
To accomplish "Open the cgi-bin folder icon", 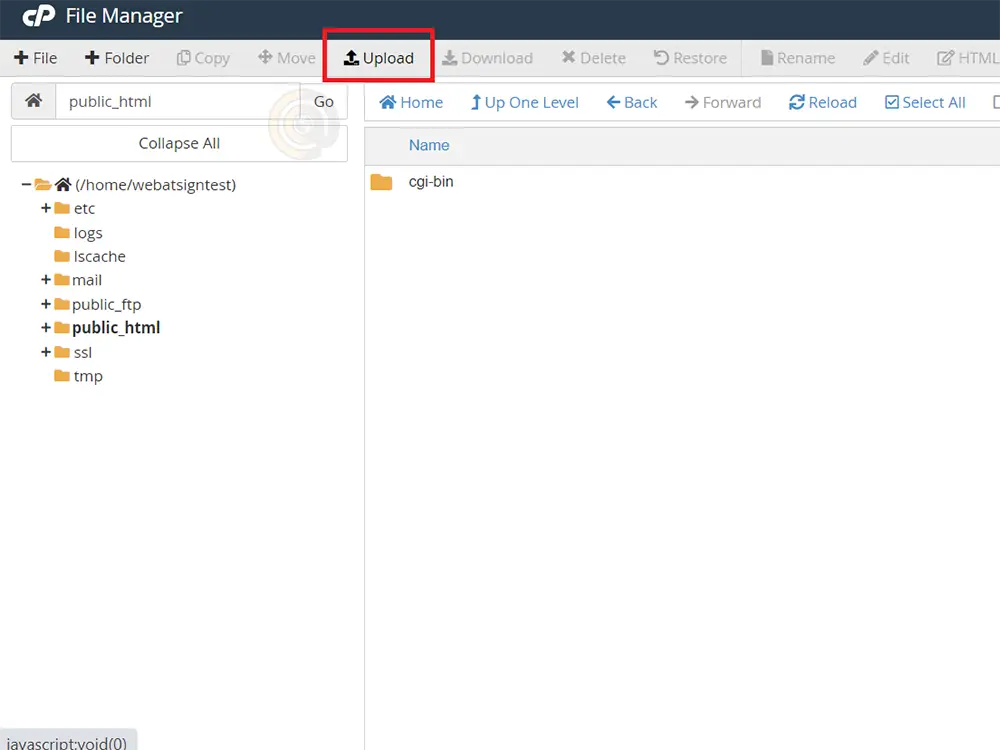I will 381,182.
